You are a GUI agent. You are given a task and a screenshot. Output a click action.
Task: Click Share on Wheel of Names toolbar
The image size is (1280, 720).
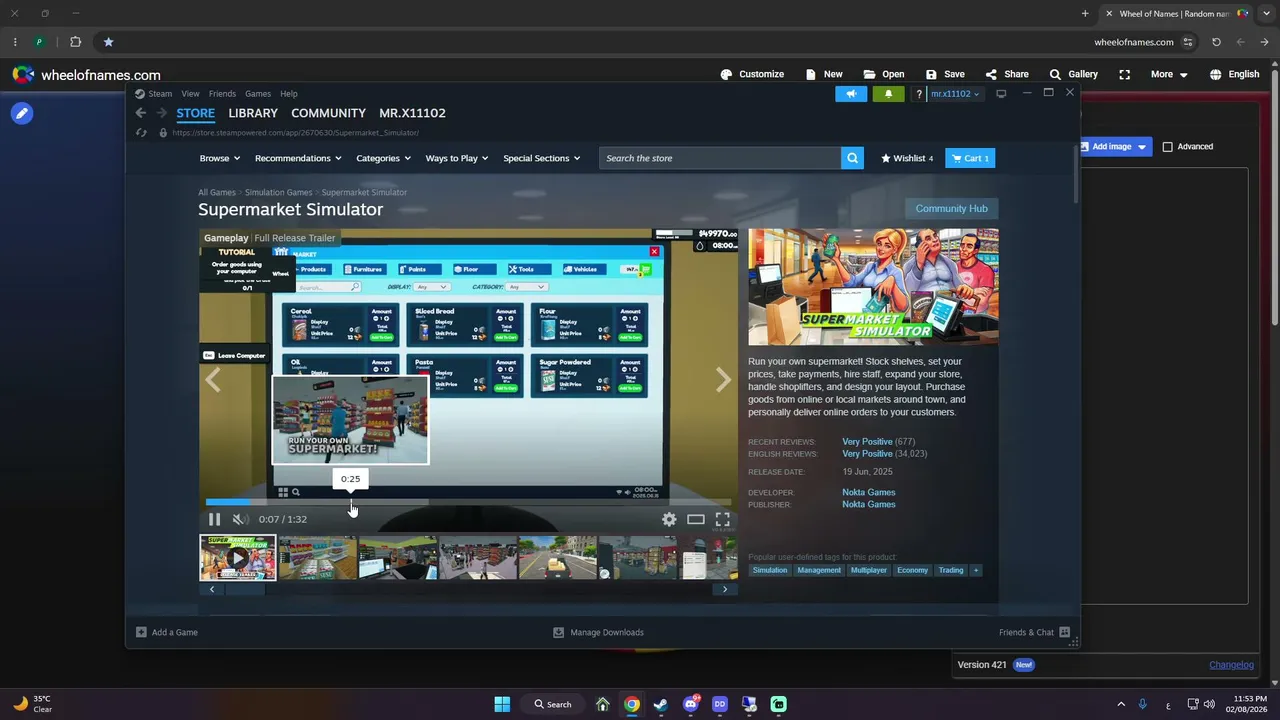(x=1007, y=74)
